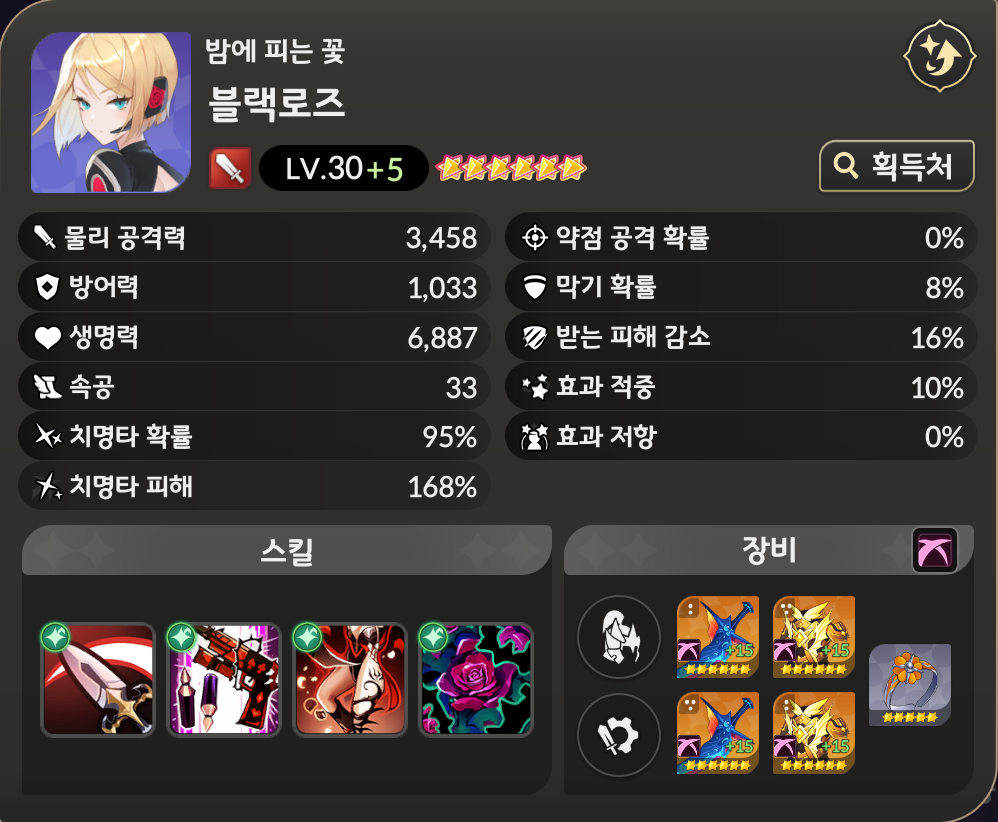Click the red sword class icon
Screen dimensions: 998x822
click(x=230, y=168)
